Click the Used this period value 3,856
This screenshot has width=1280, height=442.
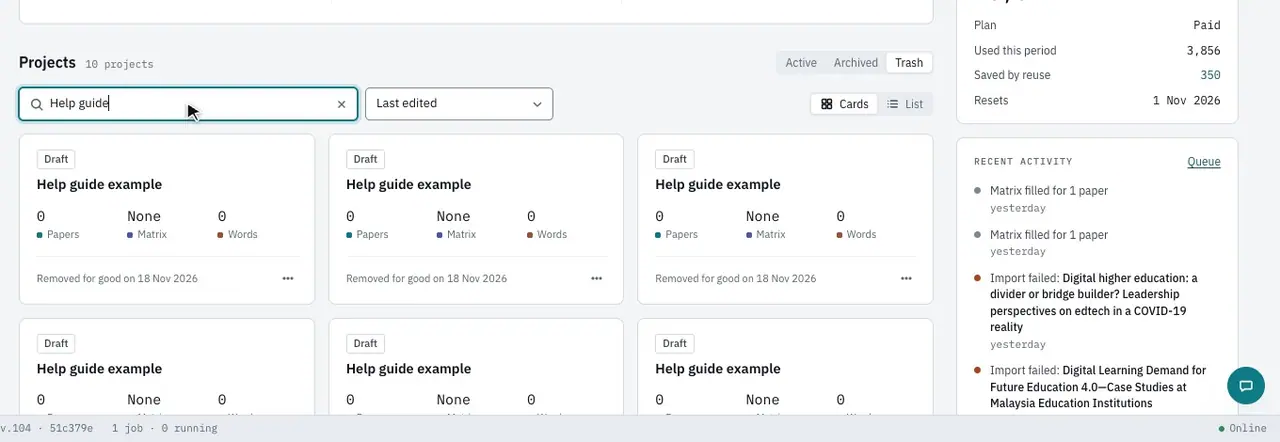(1203, 50)
